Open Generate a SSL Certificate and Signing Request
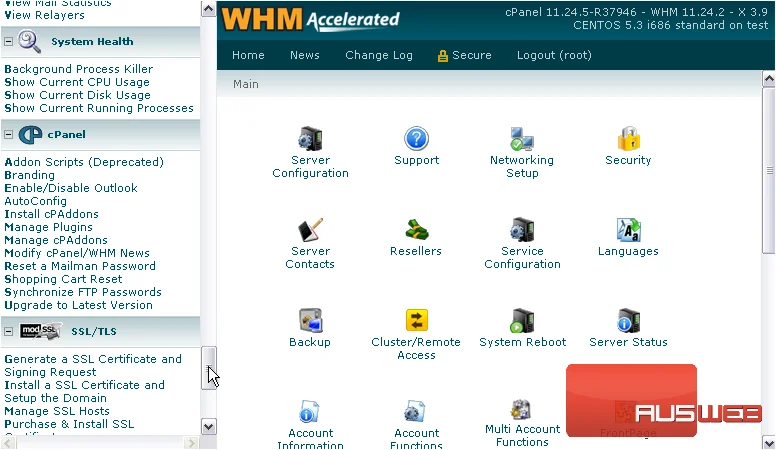This screenshot has width=776, height=450. tap(93, 365)
